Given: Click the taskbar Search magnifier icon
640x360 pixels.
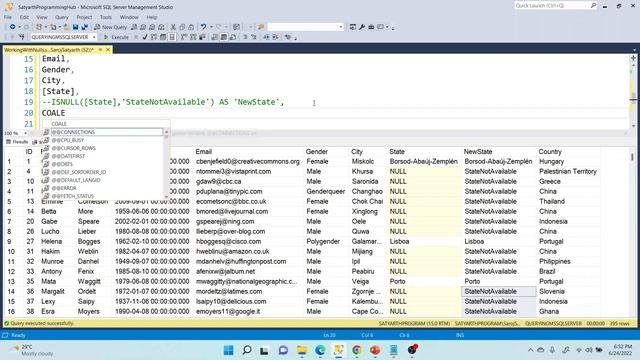Looking at the screenshot, I should (247, 350).
